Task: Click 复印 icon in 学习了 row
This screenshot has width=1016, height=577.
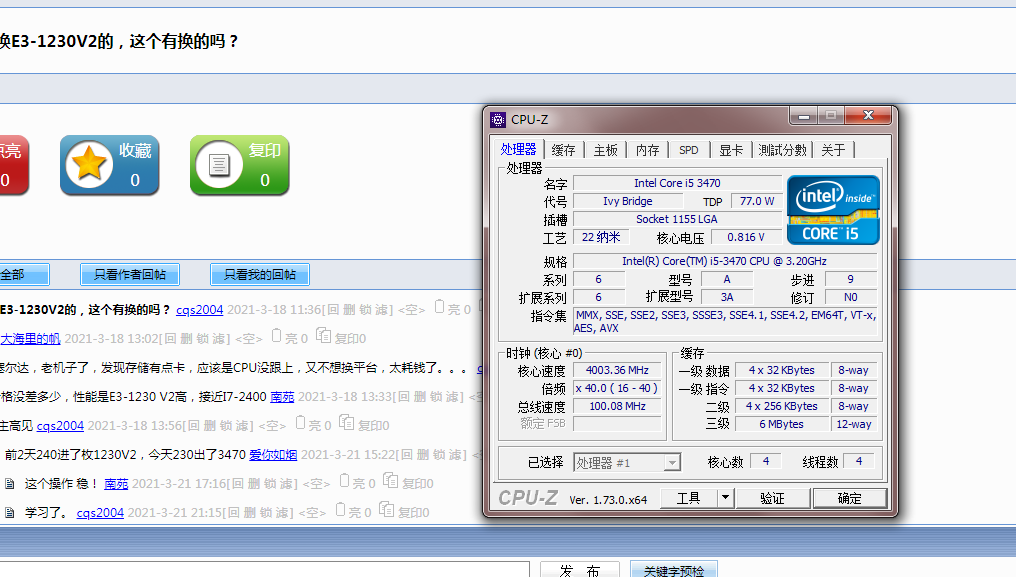Action: pyautogui.click(x=387, y=510)
